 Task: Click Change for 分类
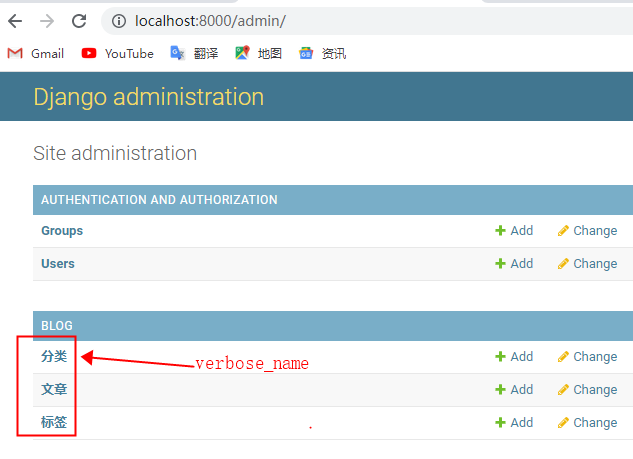(x=587, y=356)
